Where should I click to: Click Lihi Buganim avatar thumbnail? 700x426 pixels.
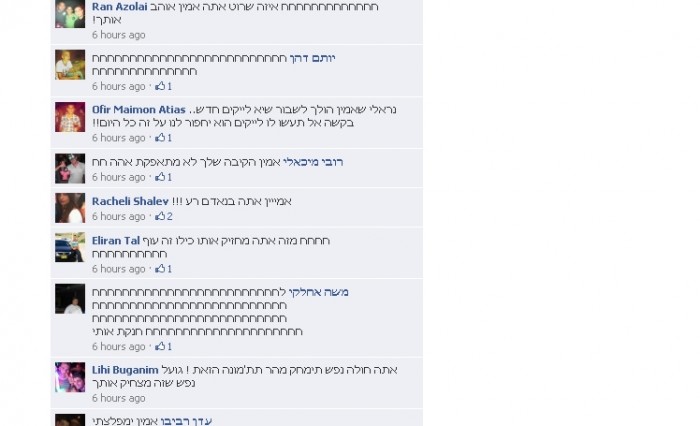pyautogui.click(x=70, y=377)
